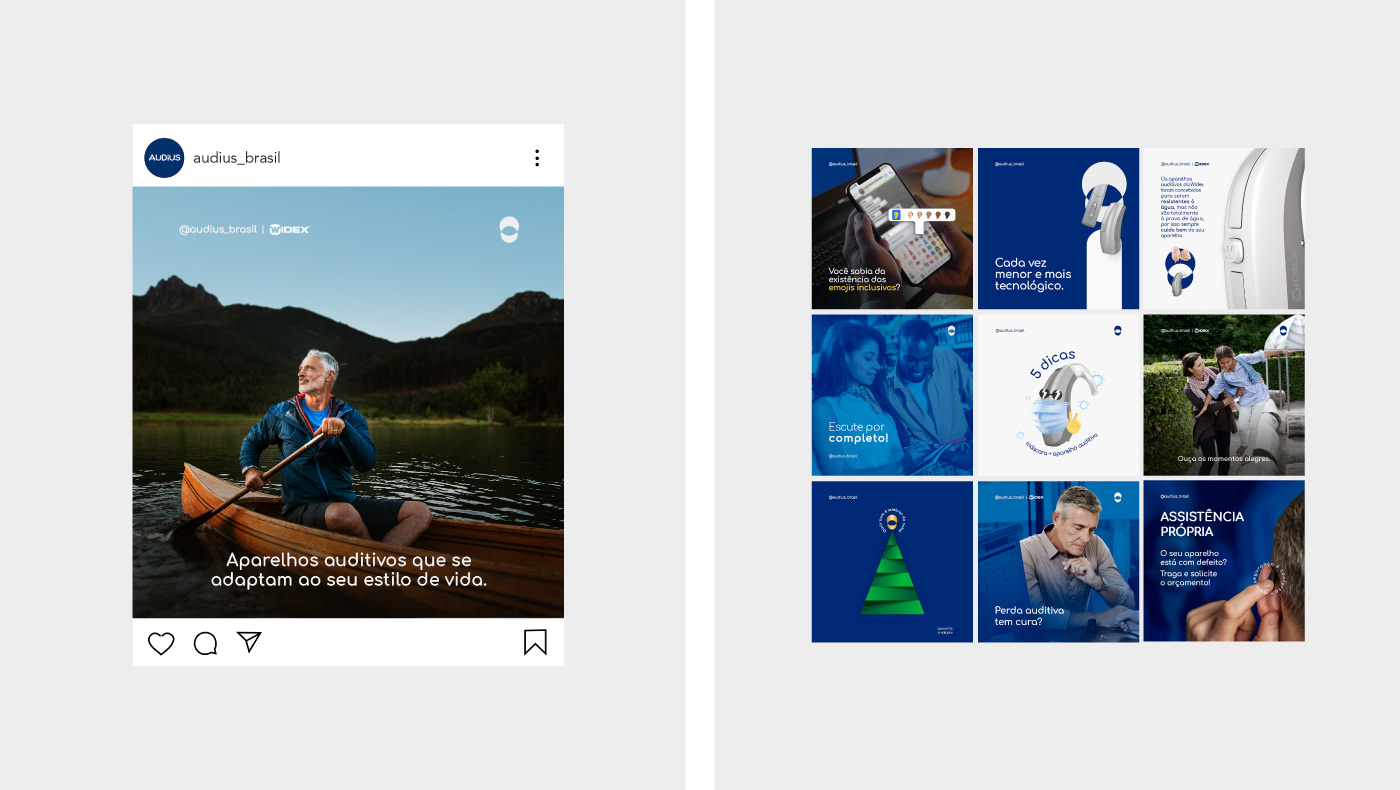Open the three-dot post options menu
The width and height of the screenshot is (1400, 790).
click(x=537, y=158)
